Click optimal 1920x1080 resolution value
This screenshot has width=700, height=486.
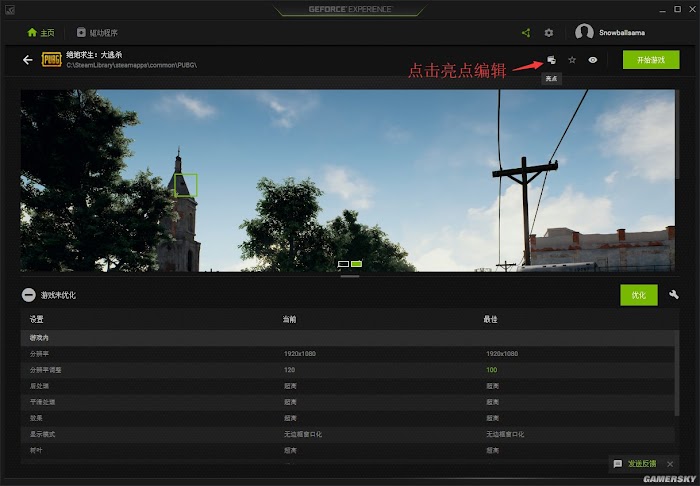[x=502, y=354]
